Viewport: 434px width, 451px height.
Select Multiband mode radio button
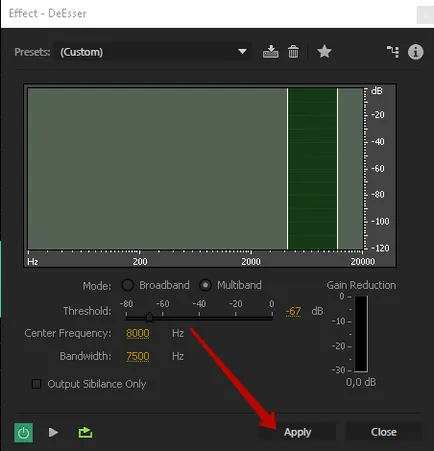pyautogui.click(x=205, y=285)
